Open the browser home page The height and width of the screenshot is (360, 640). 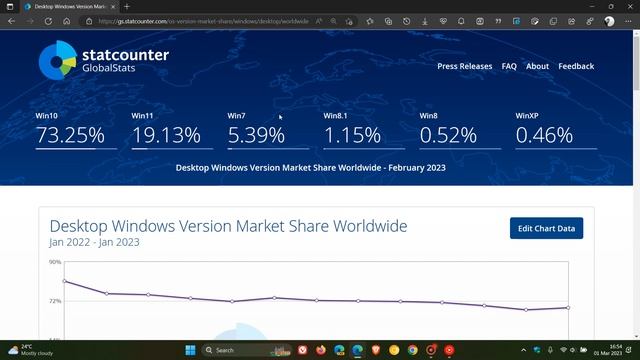point(67,21)
